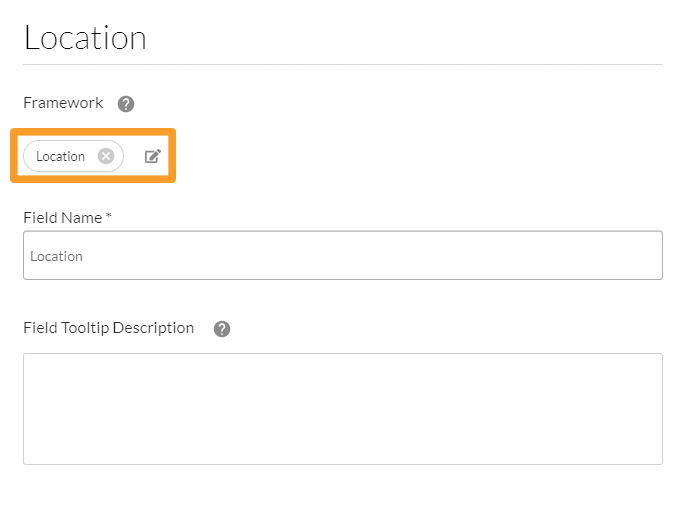685x520 pixels.
Task: Click the Field Tooltip Description label
Action: (108, 328)
